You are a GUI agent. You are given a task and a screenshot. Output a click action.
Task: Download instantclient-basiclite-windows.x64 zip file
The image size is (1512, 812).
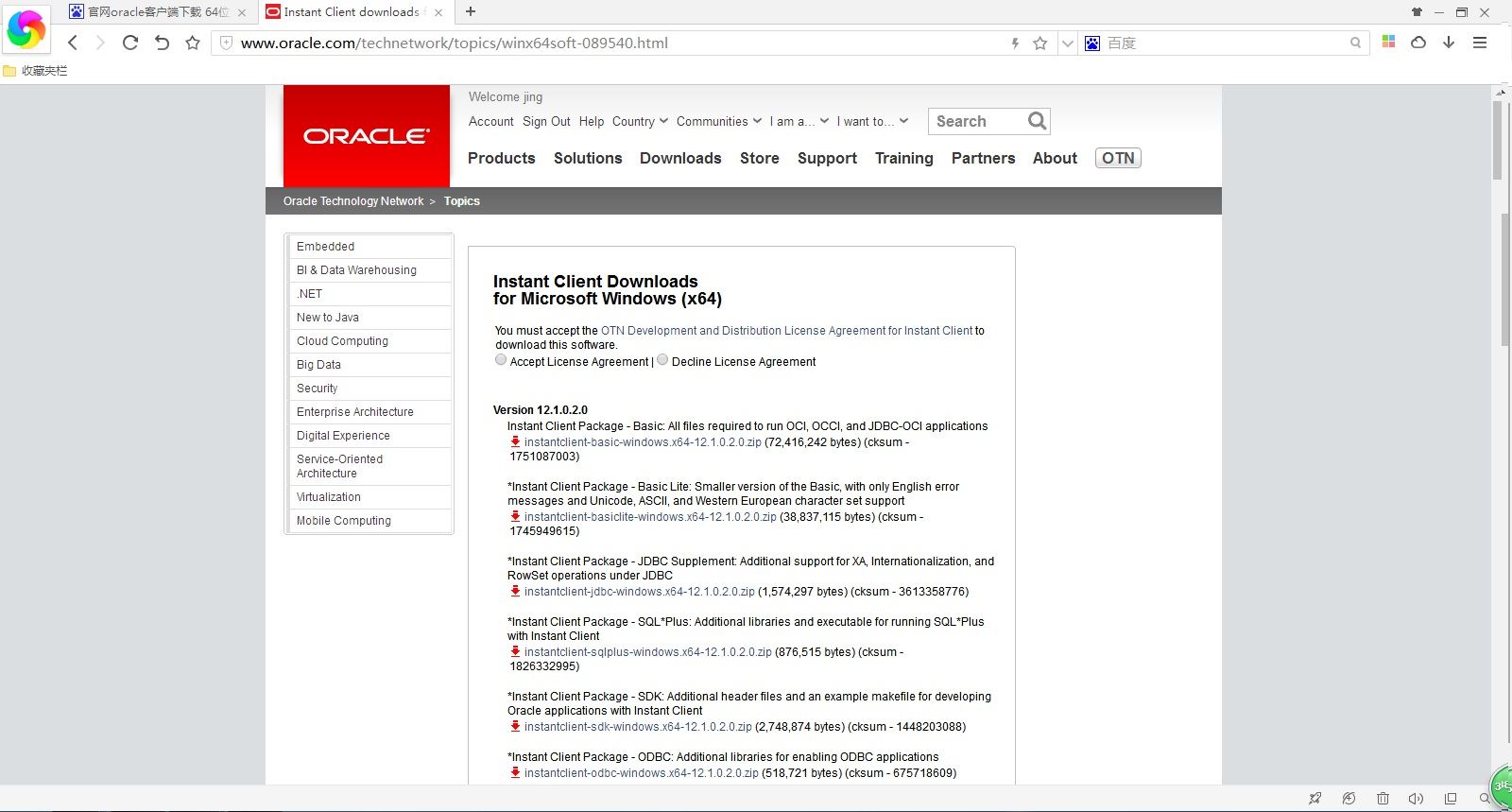pos(650,517)
